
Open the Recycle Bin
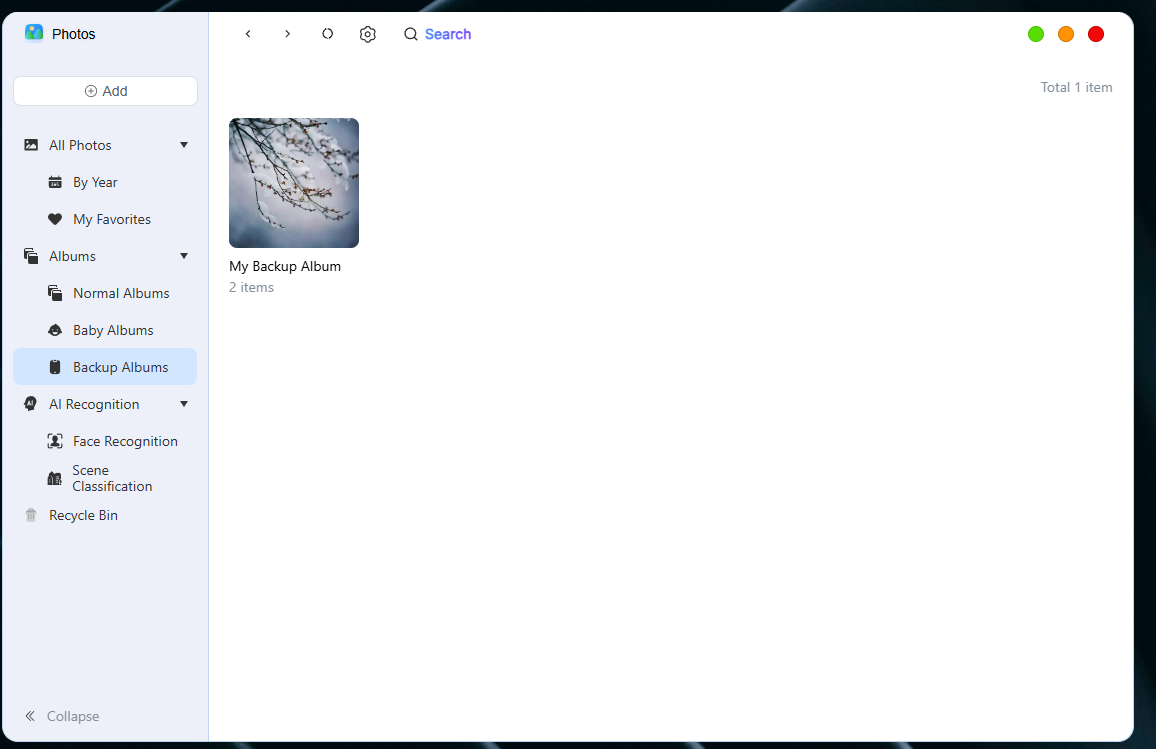coord(83,515)
